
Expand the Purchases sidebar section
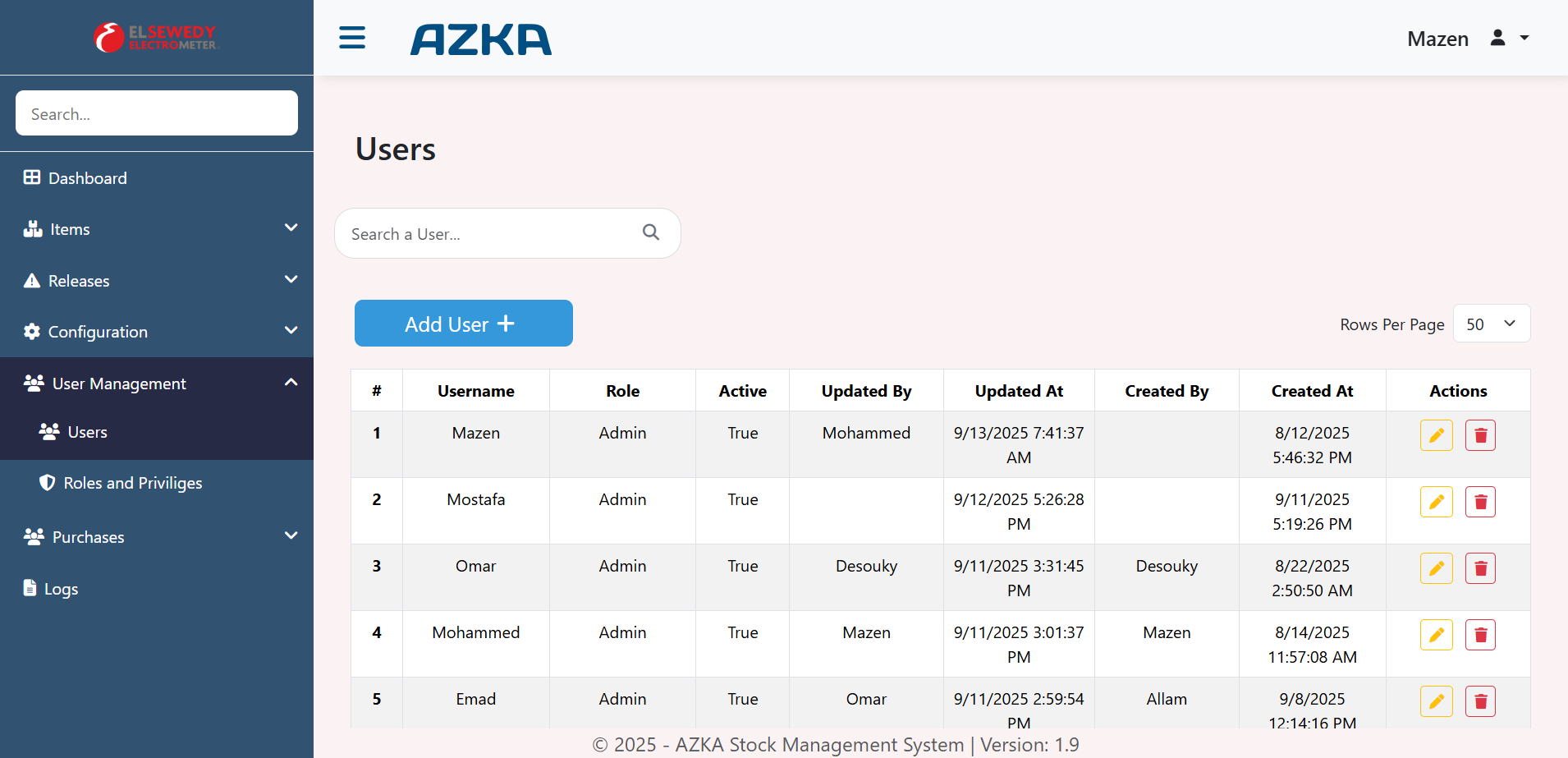[x=156, y=537]
